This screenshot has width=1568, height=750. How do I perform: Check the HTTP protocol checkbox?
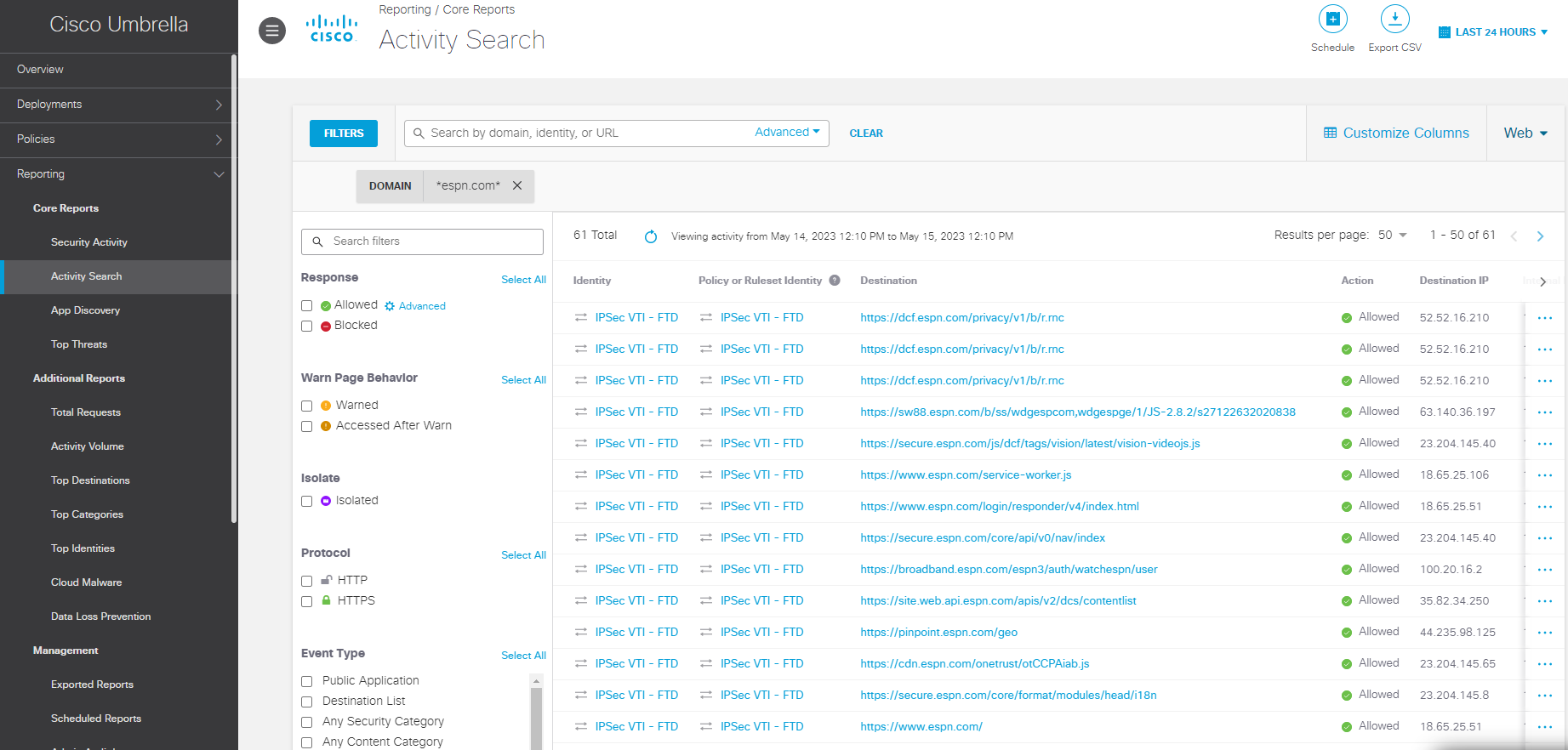(307, 582)
